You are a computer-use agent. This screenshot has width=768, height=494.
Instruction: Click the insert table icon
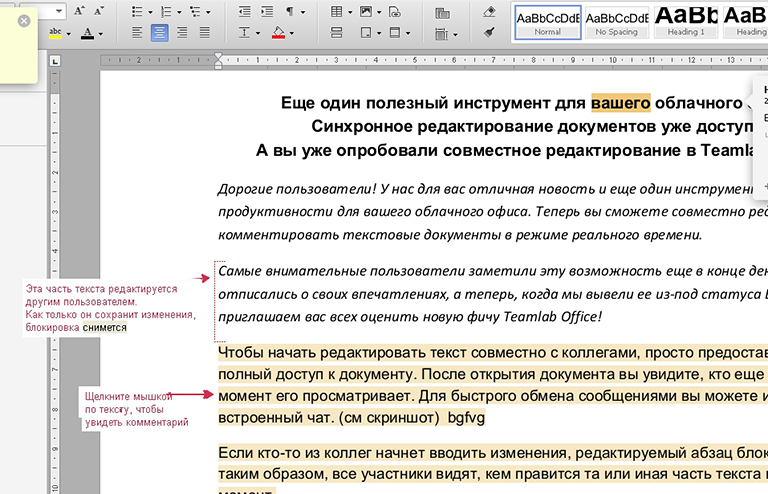(336, 12)
